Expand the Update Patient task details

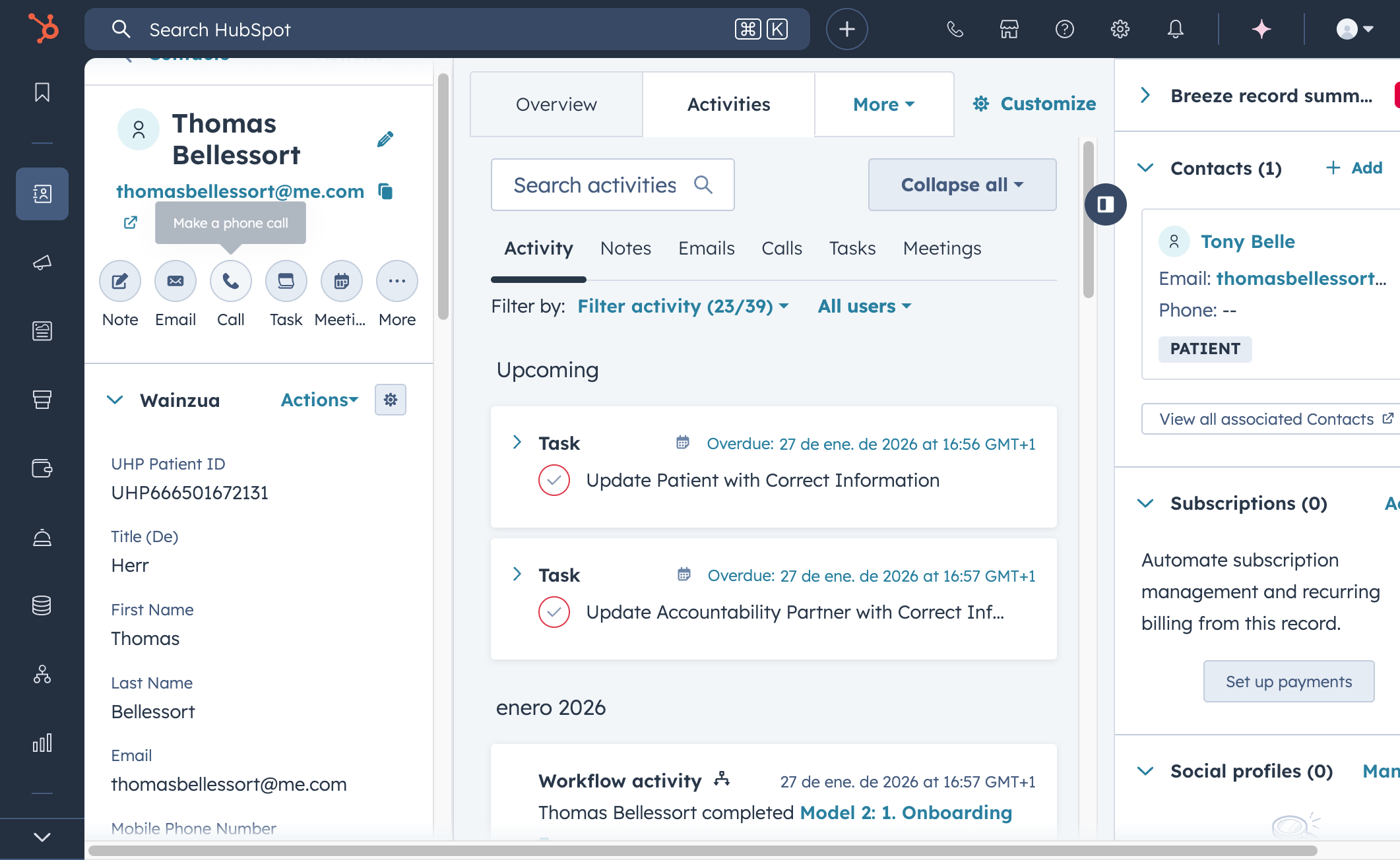click(x=517, y=443)
